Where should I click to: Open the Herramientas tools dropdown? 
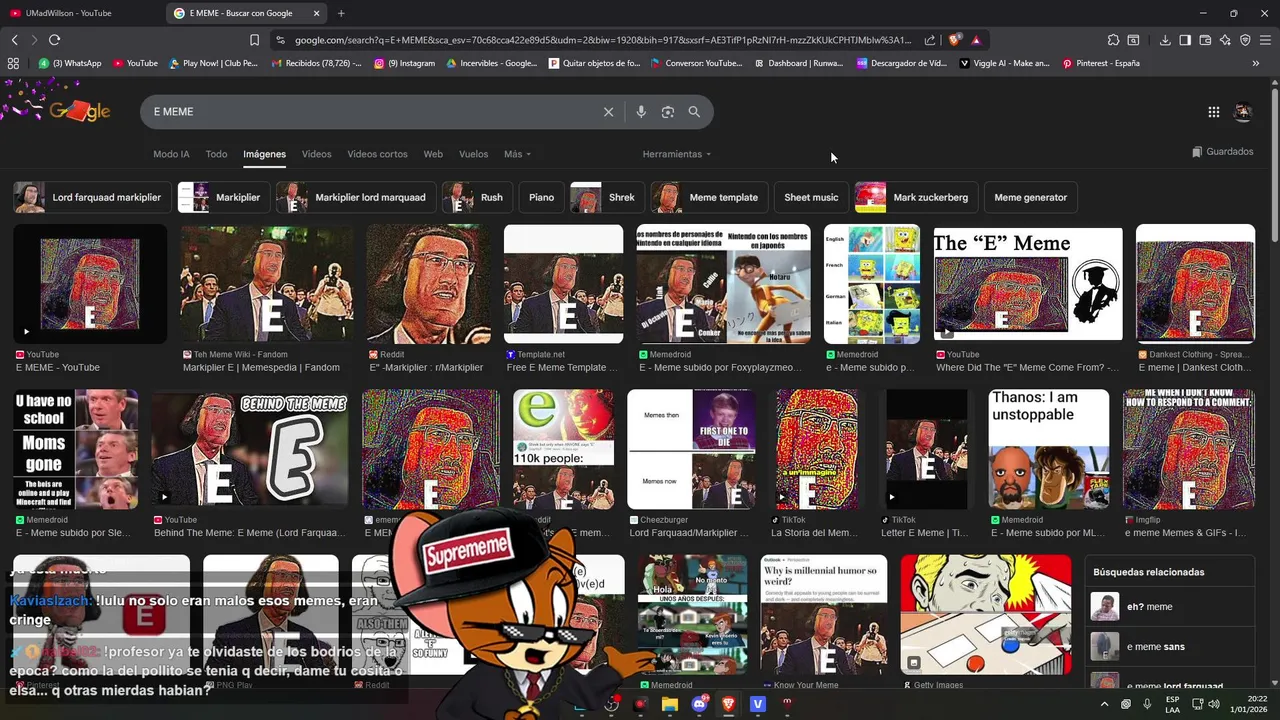677,154
